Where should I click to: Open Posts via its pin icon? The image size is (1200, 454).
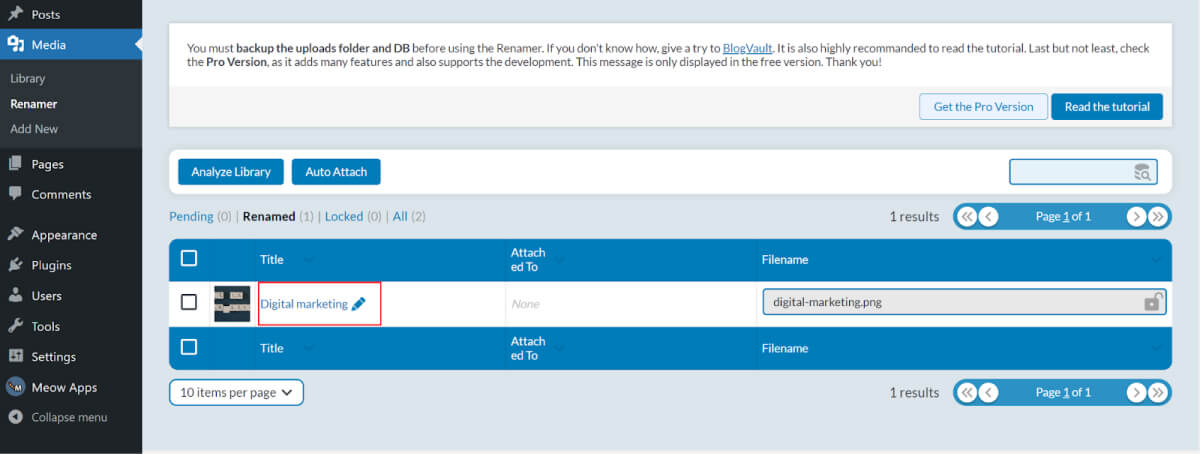[x=15, y=15]
